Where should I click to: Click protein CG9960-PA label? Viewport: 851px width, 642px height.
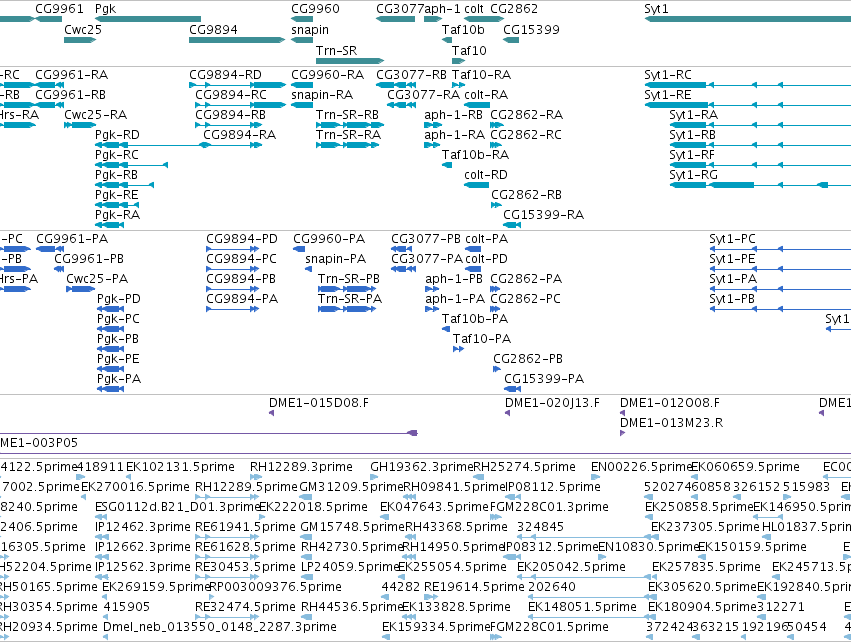click(x=329, y=239)
